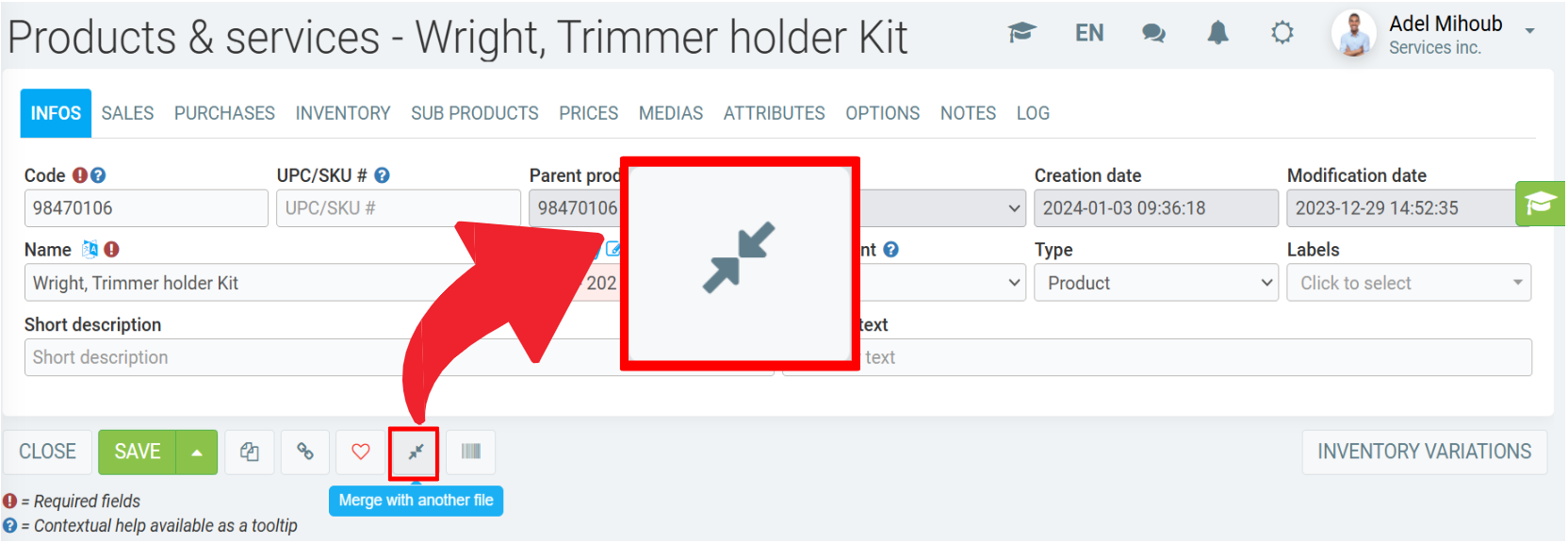The height and width of the screenshot is (543, 1568).
Task: Click the duplicate product icon button
Action: (x=250, y=452)
